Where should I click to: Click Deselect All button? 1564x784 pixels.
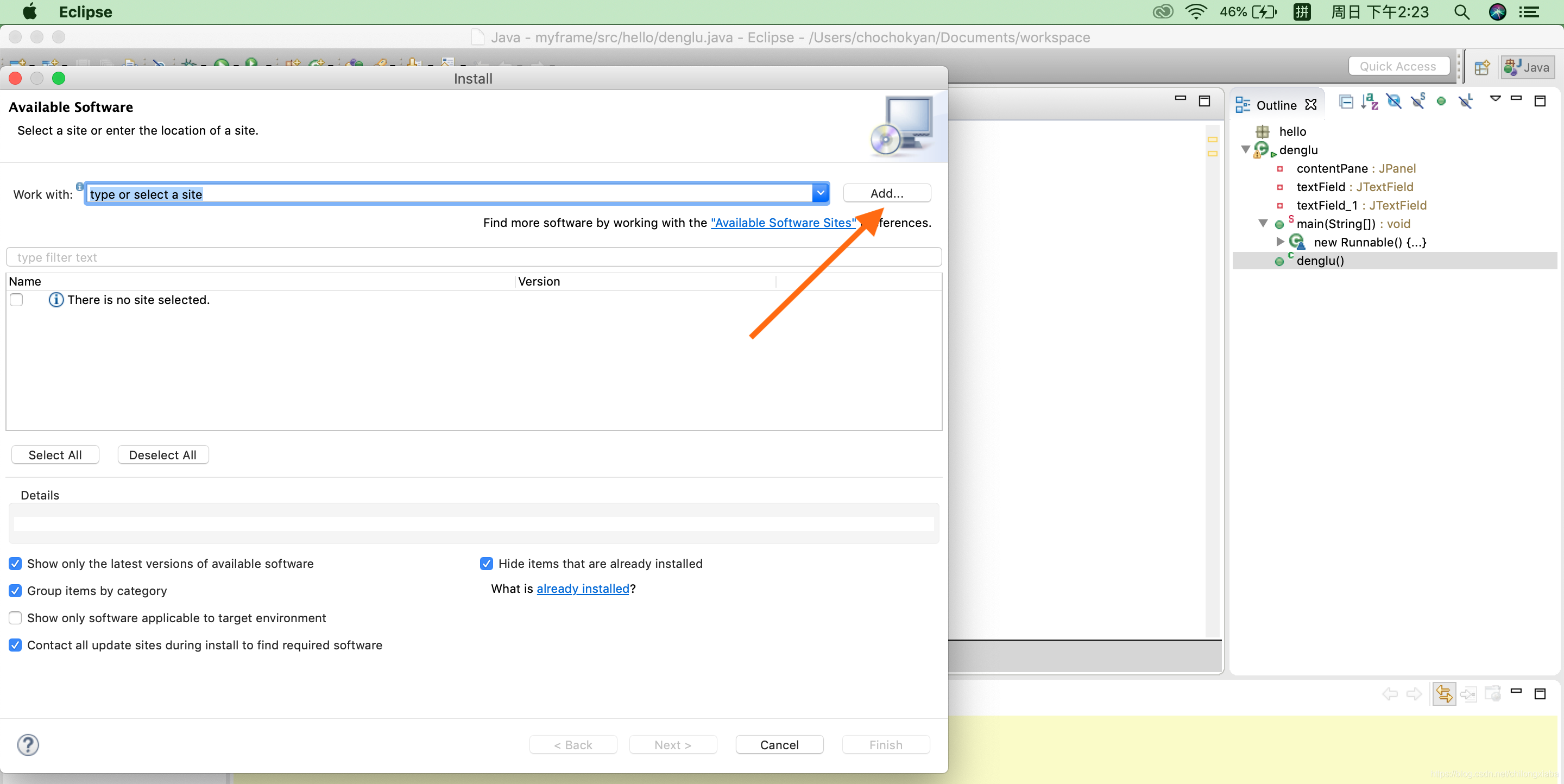[x=163, y=455]
